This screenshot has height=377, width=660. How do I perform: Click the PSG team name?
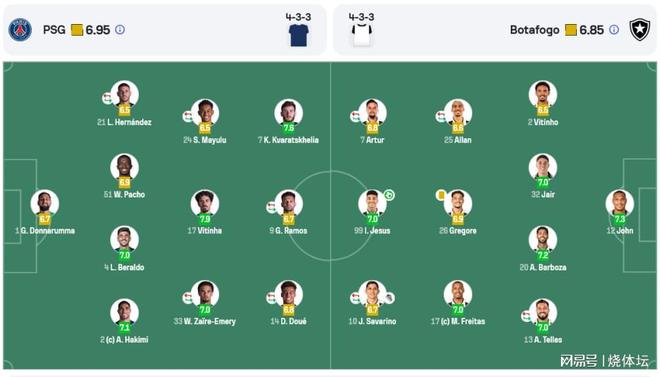point(54,30)
